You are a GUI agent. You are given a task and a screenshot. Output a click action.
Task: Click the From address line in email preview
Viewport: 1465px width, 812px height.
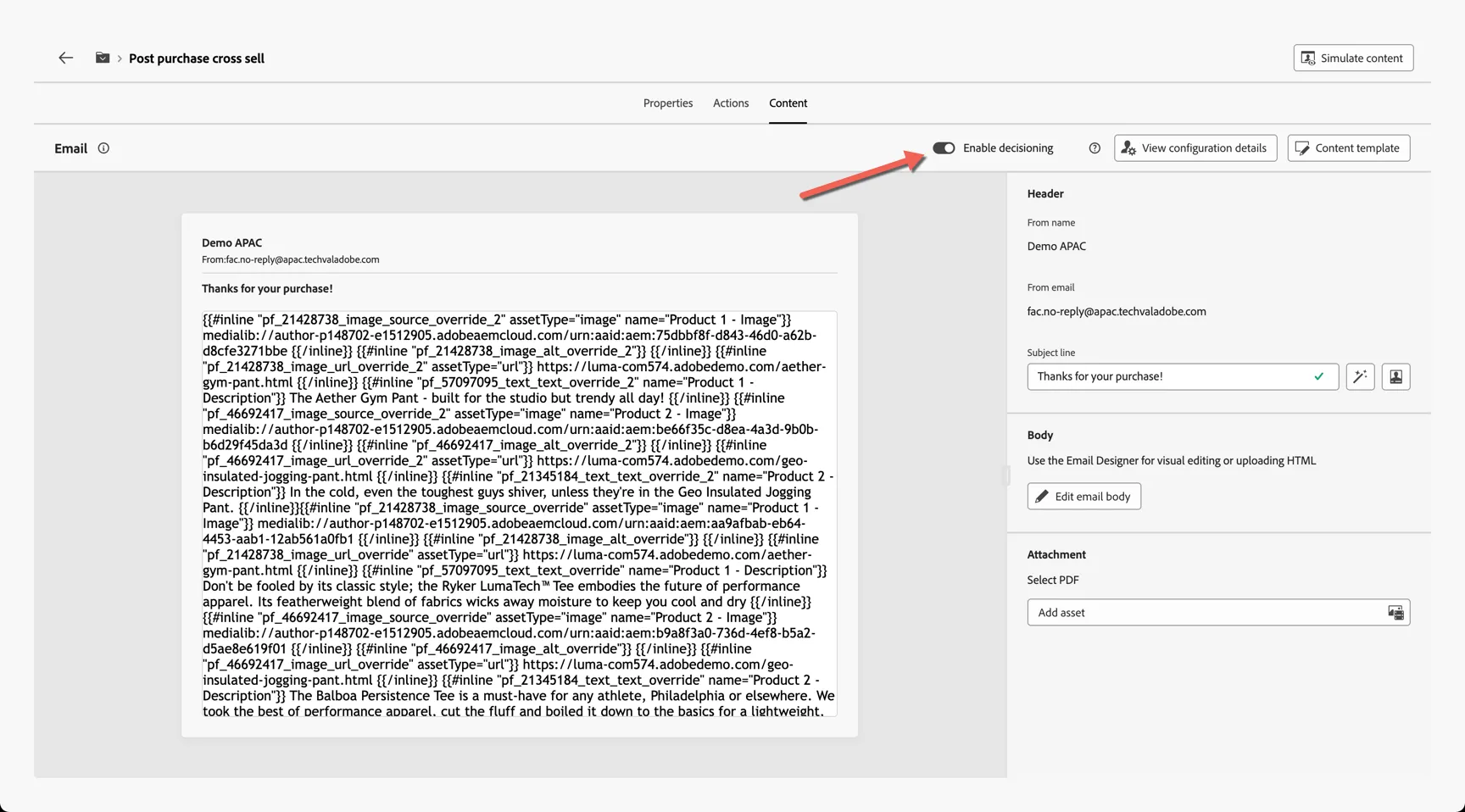click(291, 260)
